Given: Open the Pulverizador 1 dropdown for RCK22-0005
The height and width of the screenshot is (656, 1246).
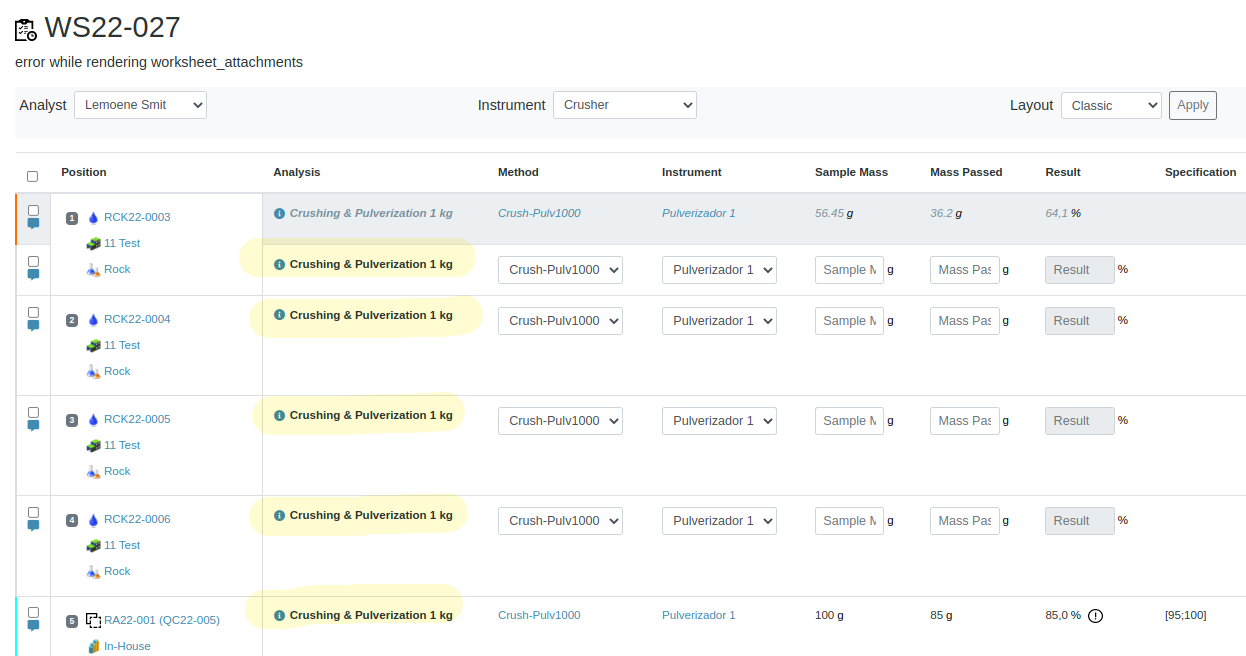Looking at the screenshot, I should (x=718, y=421).
